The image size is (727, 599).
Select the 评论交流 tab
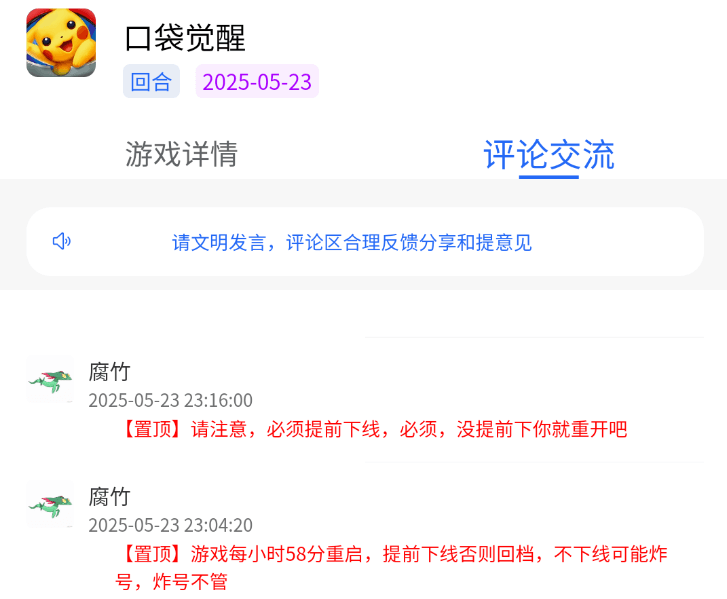pos(549,154)
